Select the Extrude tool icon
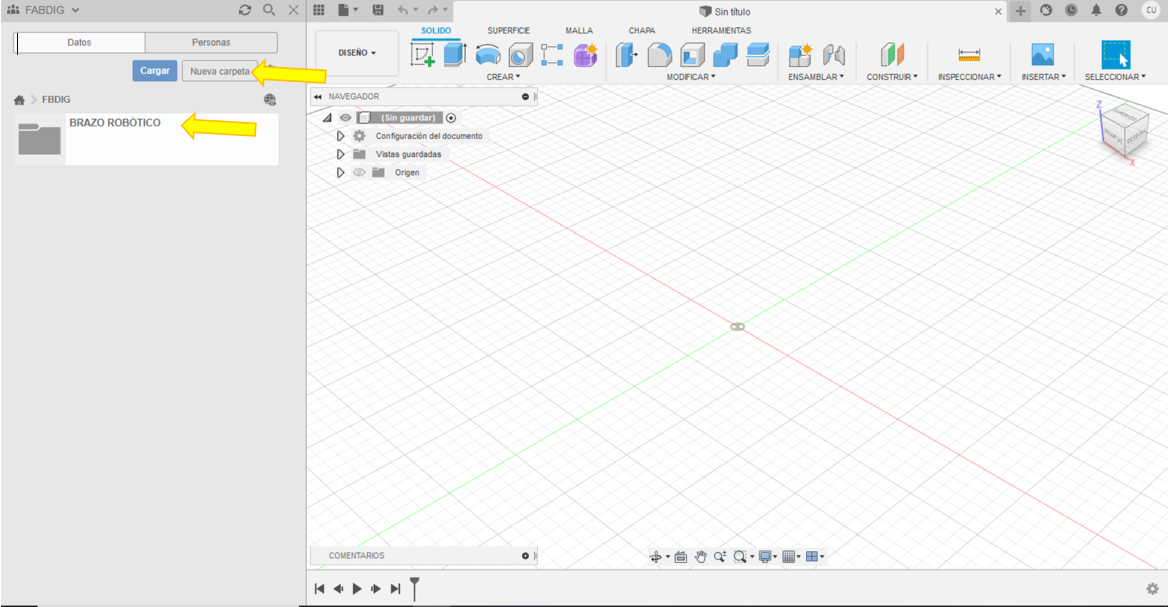The height and width of the screenshot is (607, 1170). pos(454,55)
